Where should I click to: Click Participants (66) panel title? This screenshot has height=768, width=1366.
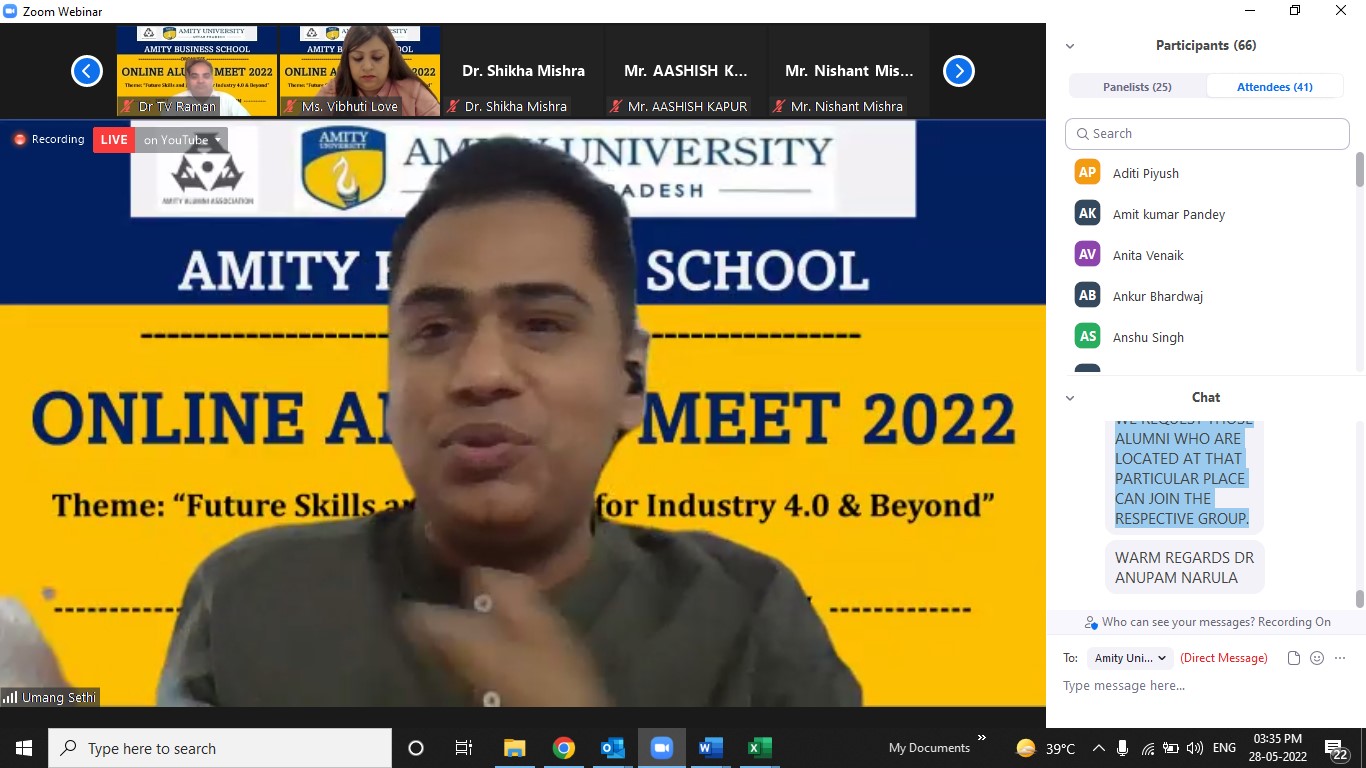1206,45
